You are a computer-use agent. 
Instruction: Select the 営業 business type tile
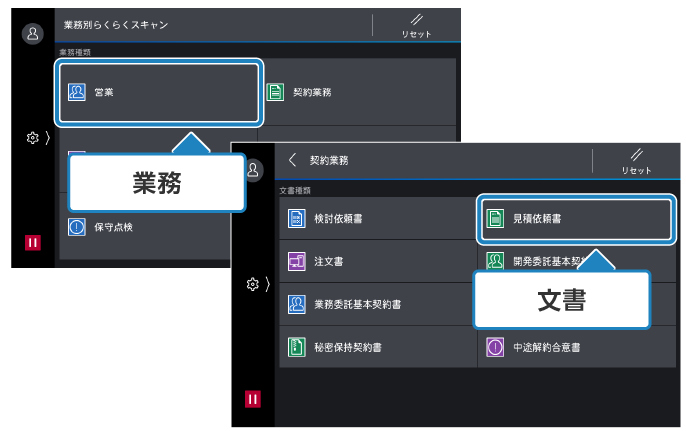click(x=159, y=92)
